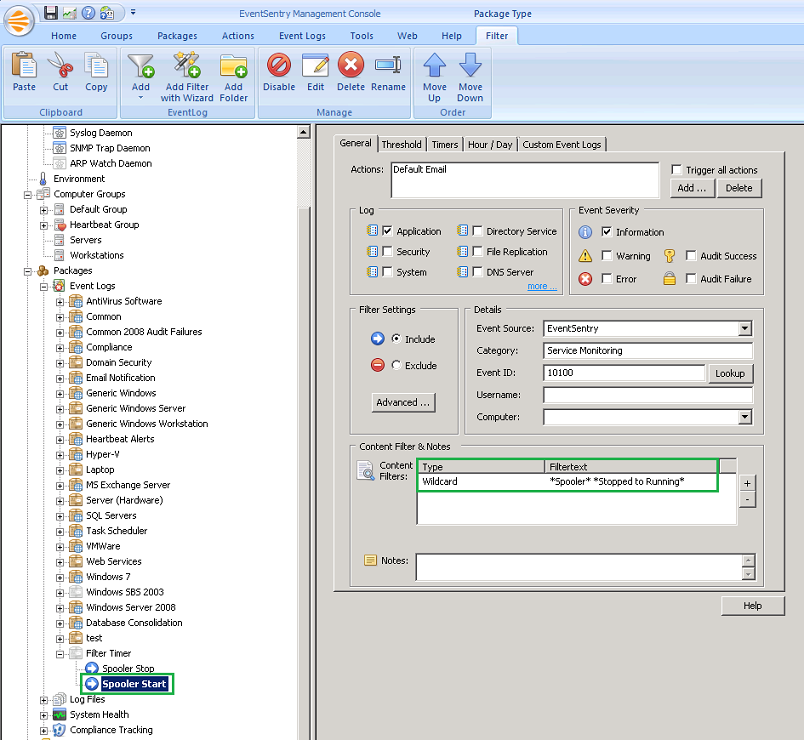
Task: Toggle the Information severity checkbox
Action: [607, 232]
